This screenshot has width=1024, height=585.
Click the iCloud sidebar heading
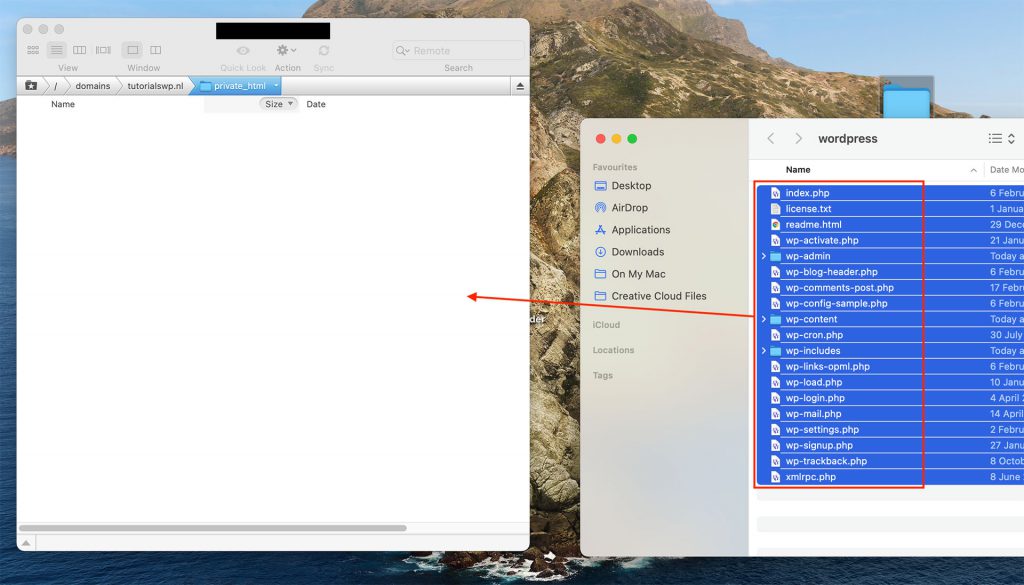coord(606,324)
